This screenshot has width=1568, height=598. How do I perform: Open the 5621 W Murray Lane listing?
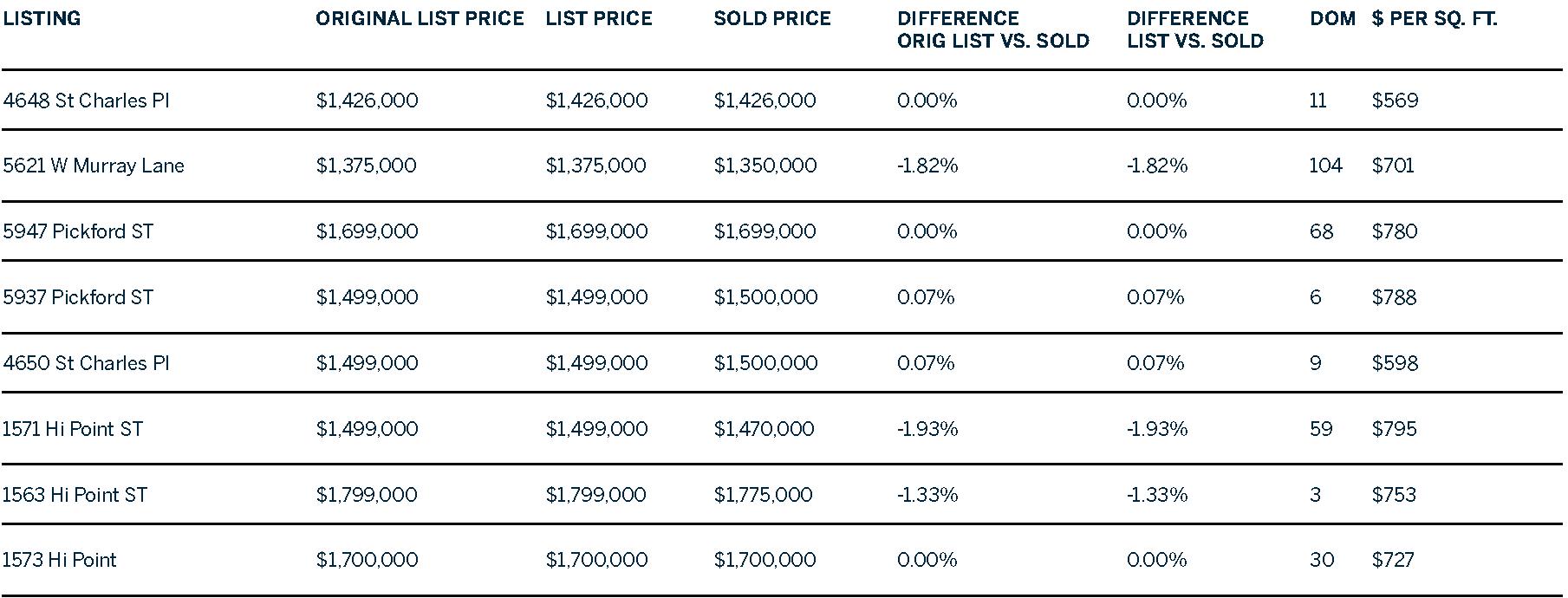point(94,166)
